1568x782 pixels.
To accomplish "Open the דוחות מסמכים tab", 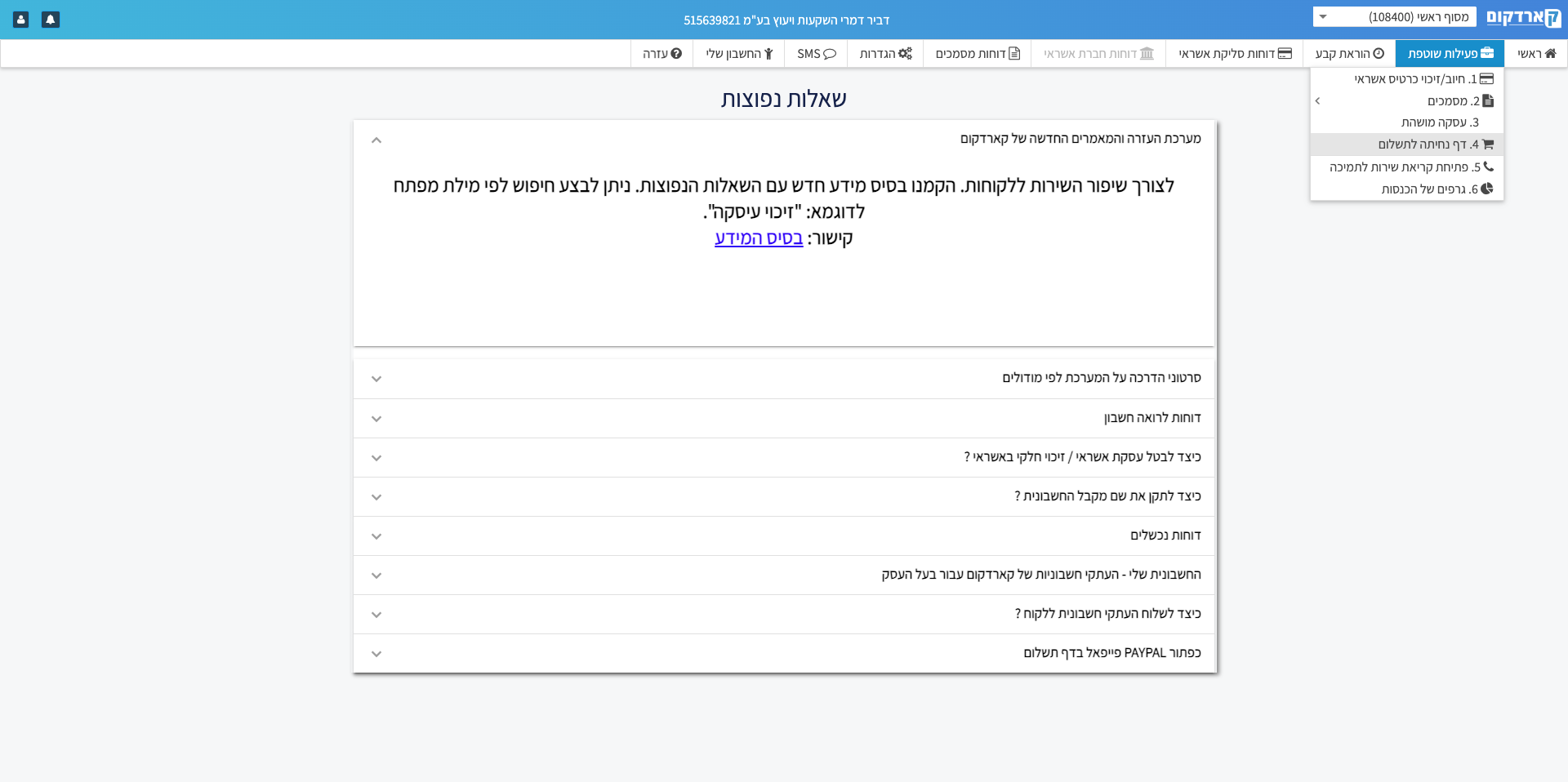I will point(978,54).
